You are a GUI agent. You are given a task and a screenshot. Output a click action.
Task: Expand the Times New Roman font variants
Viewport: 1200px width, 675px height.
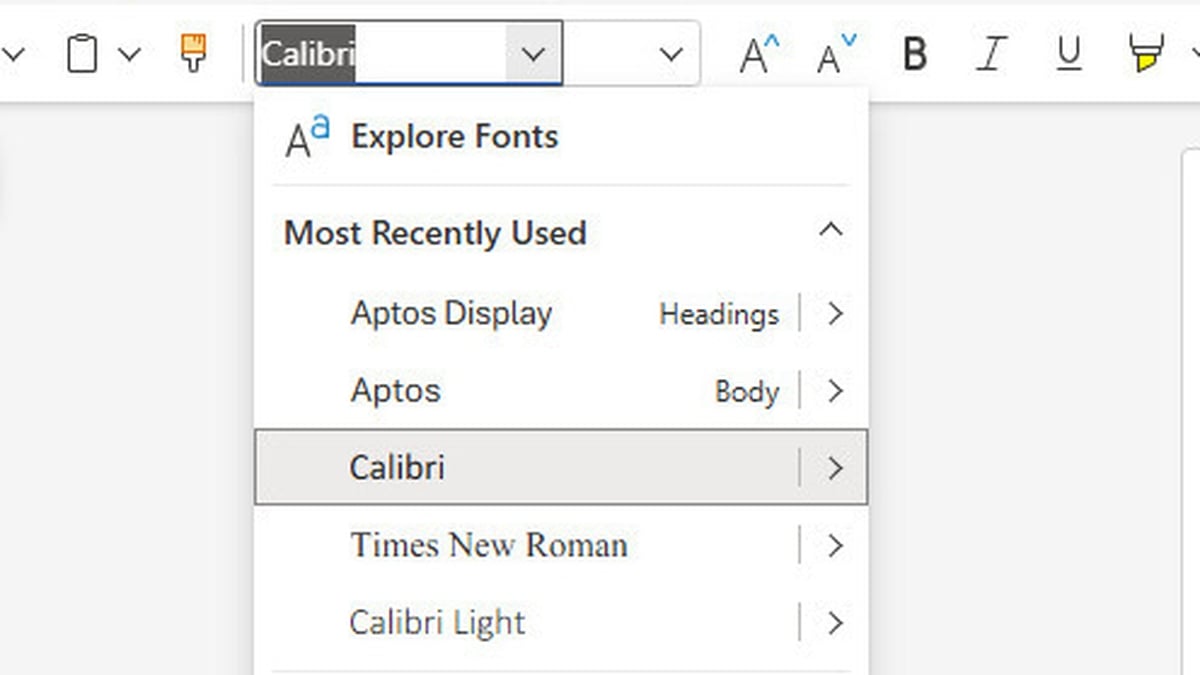[836, 545]
